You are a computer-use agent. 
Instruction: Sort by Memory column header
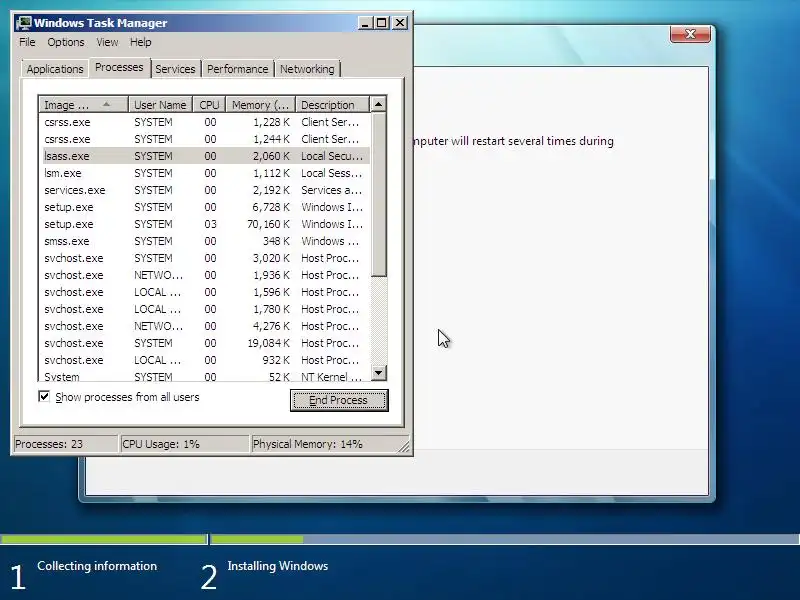coord(261,105)
